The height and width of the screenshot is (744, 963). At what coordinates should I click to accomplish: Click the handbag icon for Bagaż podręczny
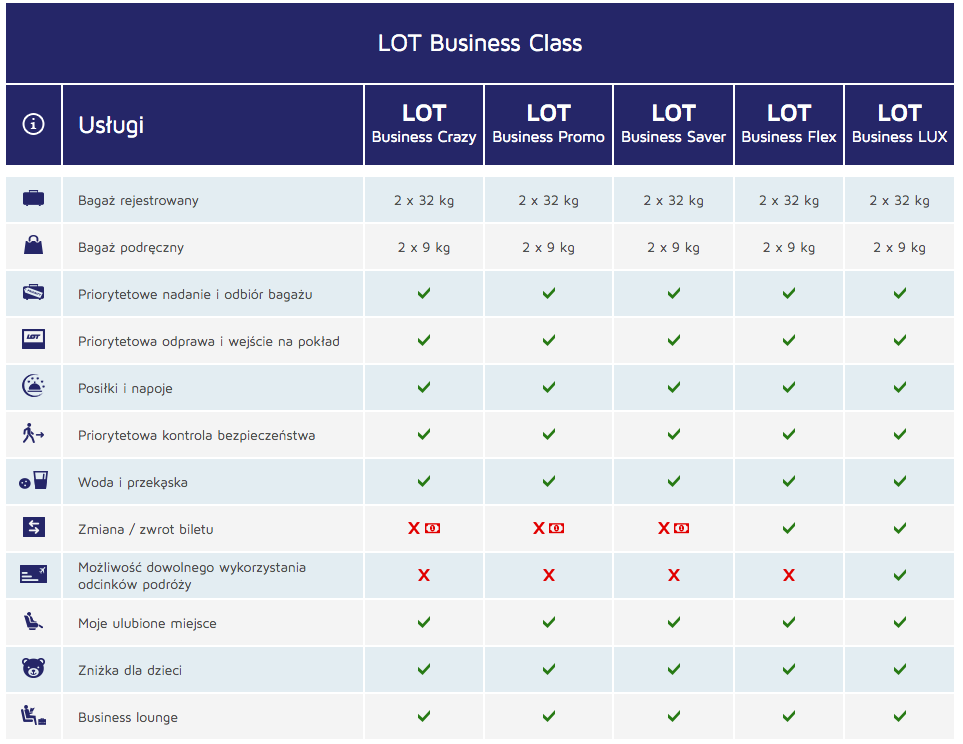[33, 245]
